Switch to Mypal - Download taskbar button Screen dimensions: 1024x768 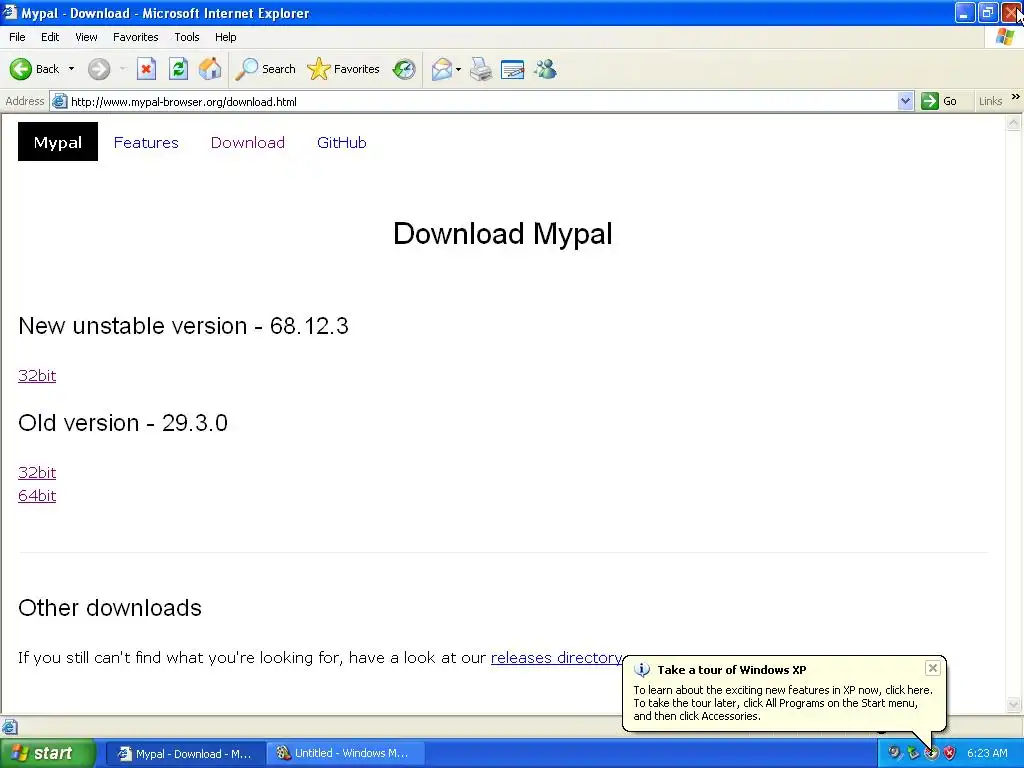pyautogui.click(x=184, y=754)
